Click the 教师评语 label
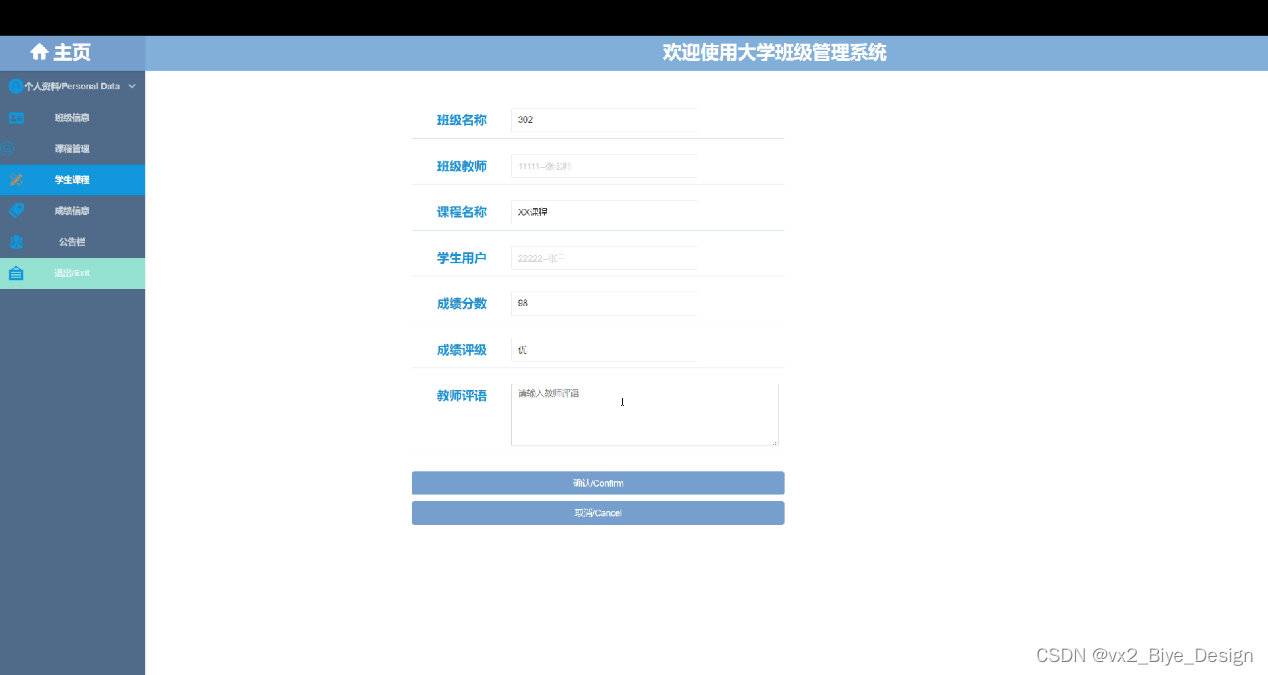1268x675 pixels. click(462, 396)
